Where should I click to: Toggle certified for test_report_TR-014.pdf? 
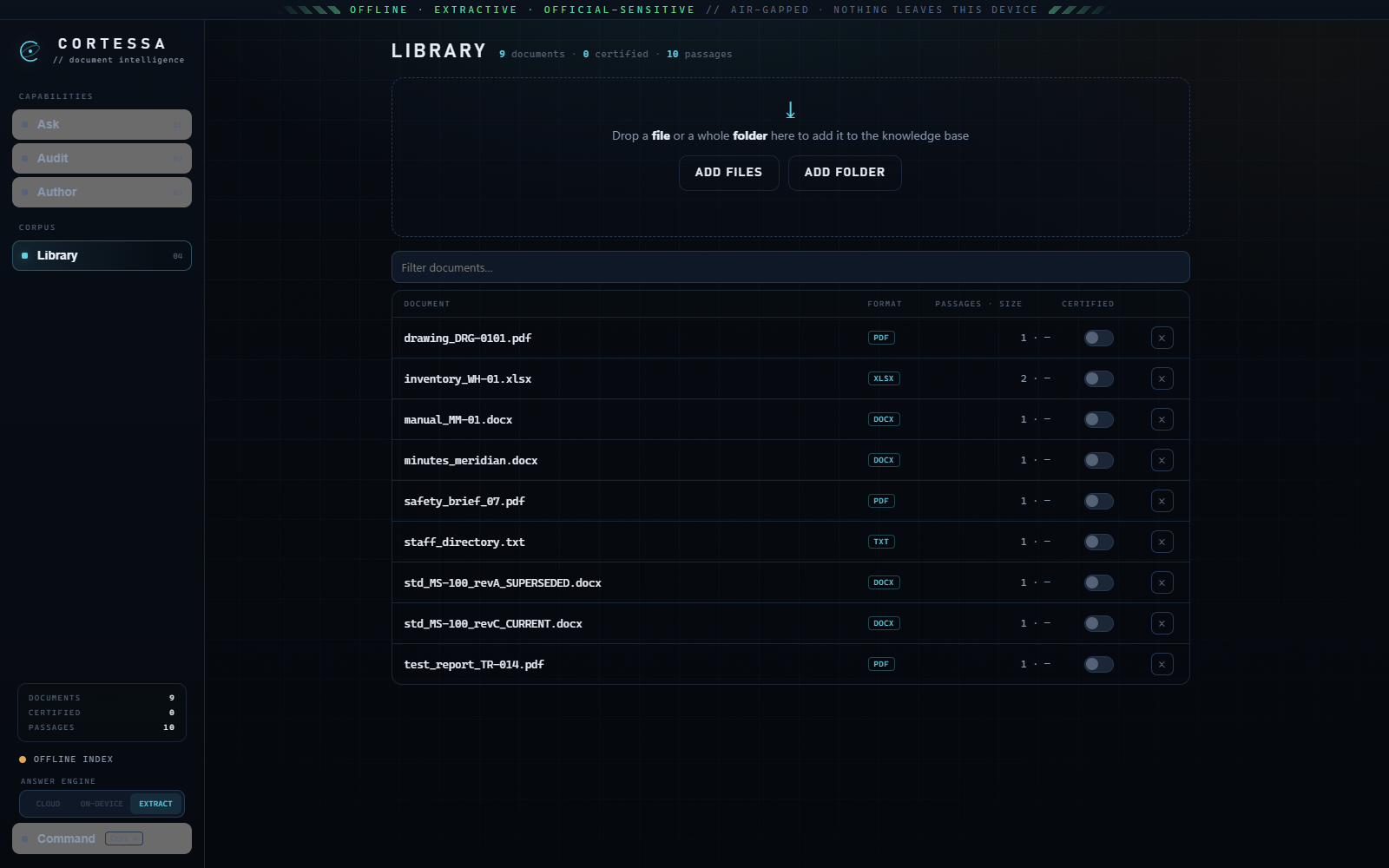coord(1098,664)
